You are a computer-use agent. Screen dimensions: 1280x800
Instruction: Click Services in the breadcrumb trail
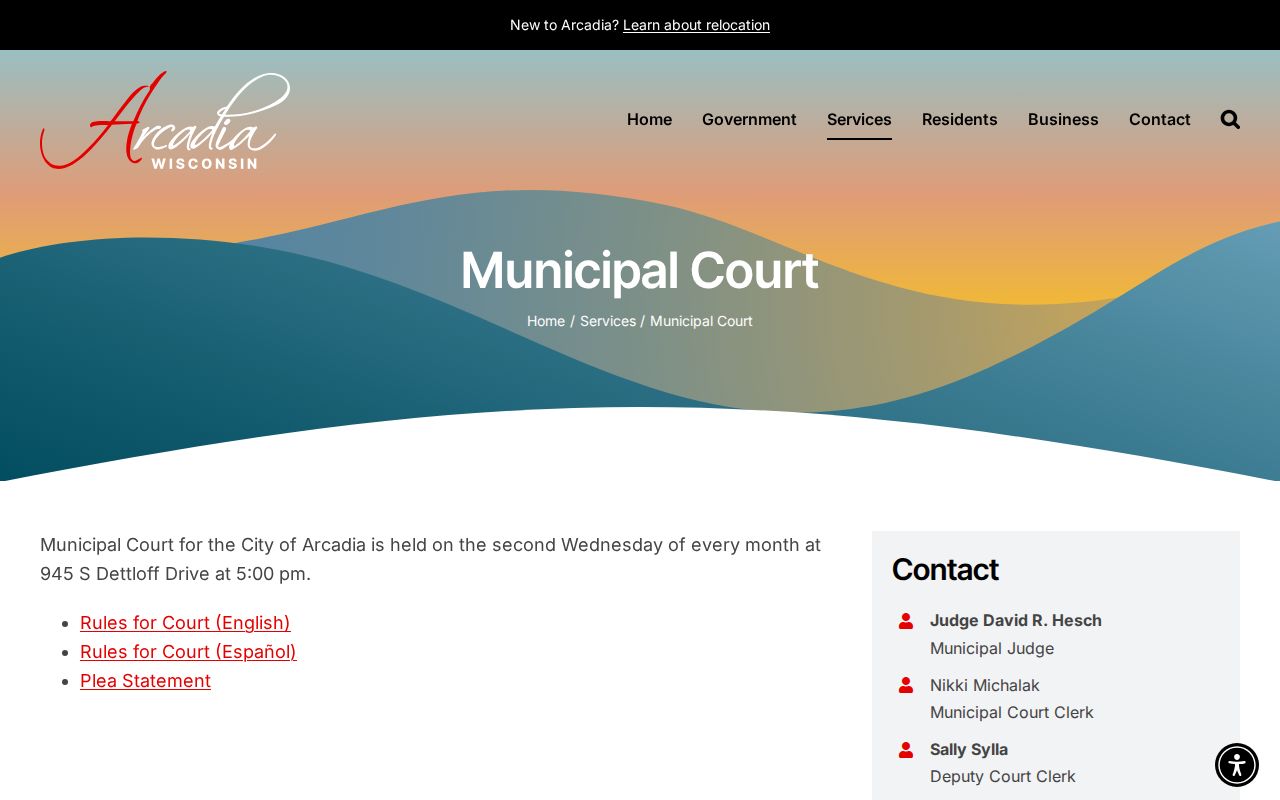(x=608, y=321)
